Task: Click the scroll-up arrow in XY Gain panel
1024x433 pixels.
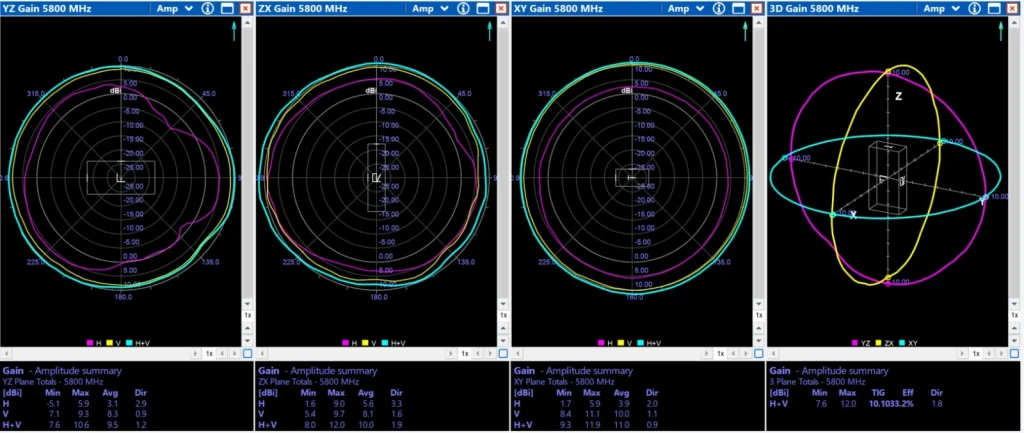Action: 759,22
